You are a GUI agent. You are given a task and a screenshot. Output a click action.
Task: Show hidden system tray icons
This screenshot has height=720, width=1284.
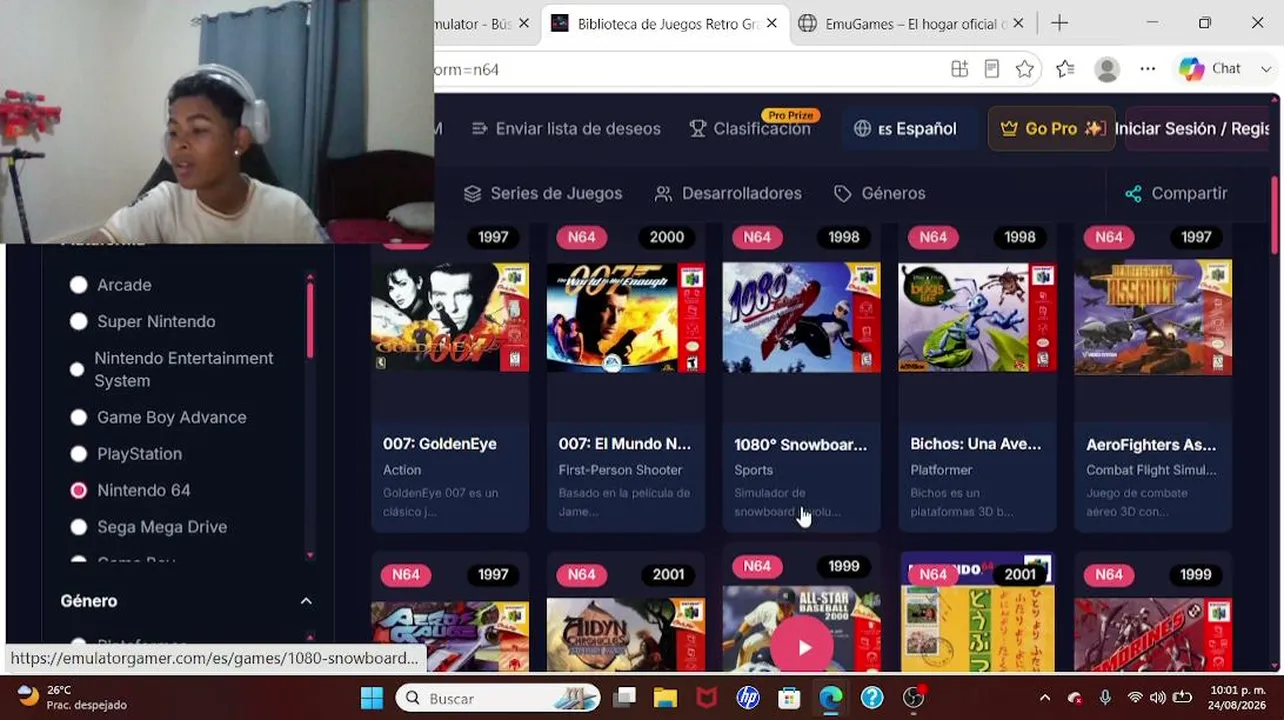pyautogui.click(x=1045, y=698)
